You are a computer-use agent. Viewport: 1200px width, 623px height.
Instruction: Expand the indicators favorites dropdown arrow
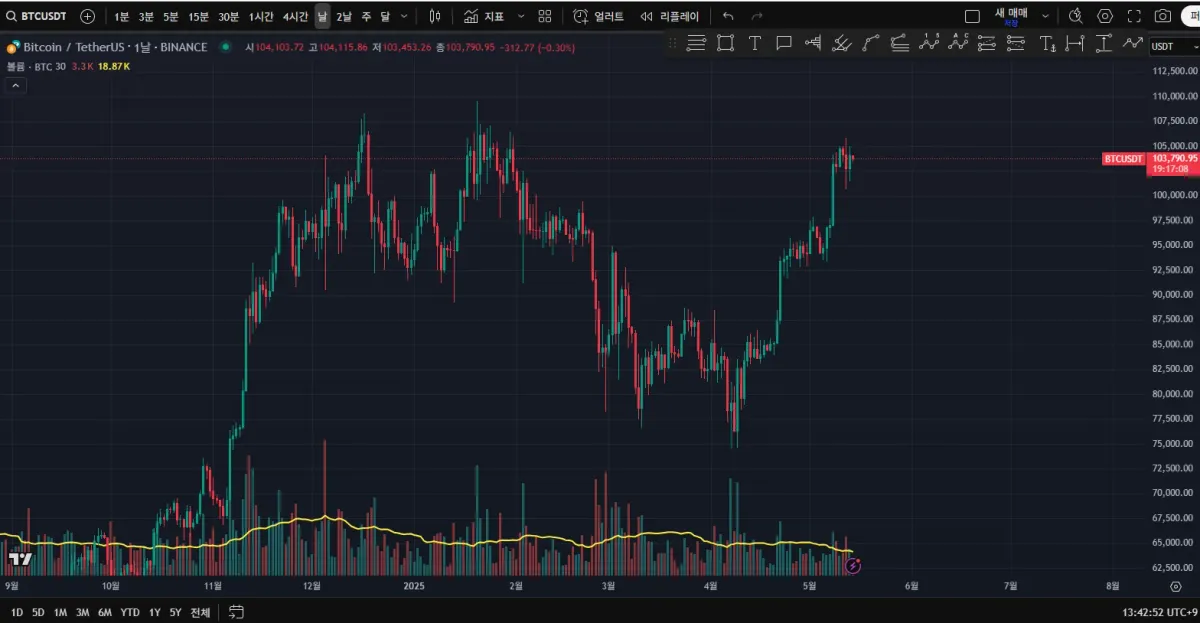point(521,17)
